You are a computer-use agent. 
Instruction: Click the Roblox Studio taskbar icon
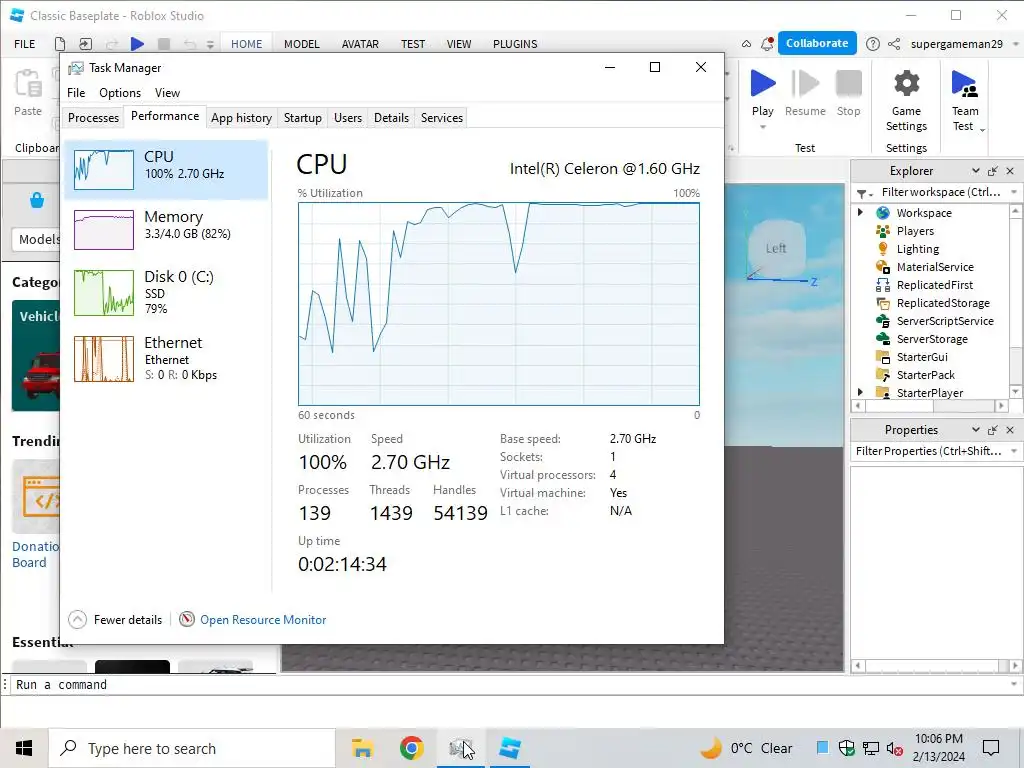509,748
